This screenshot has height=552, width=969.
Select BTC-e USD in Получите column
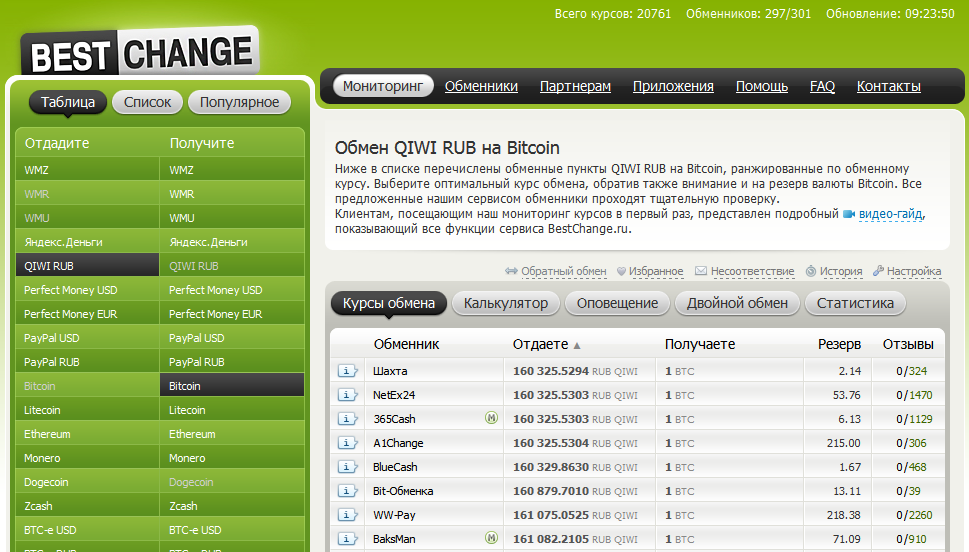(232, 530)
